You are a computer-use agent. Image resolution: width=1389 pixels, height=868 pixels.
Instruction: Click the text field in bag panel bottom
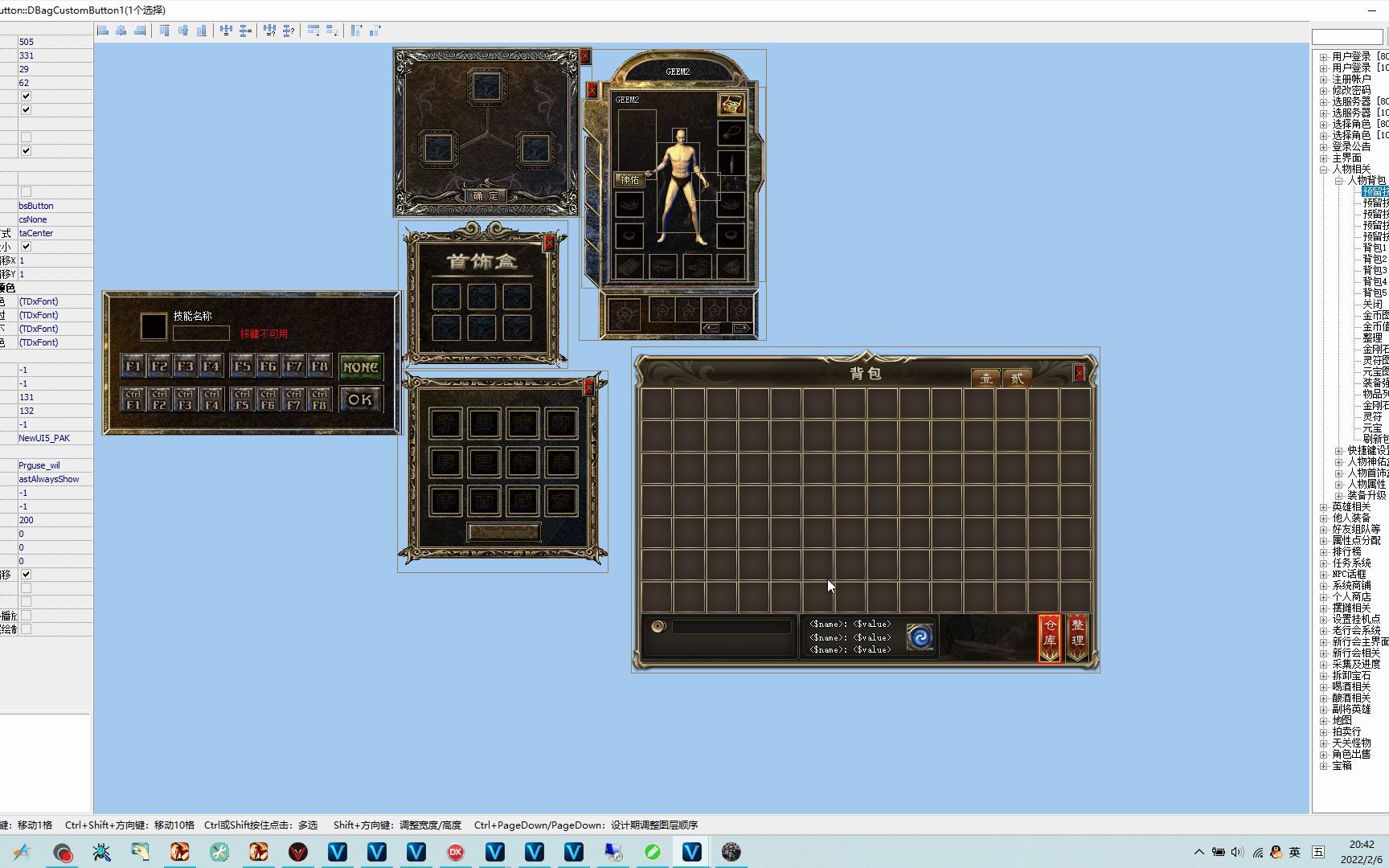click(731, 627)
